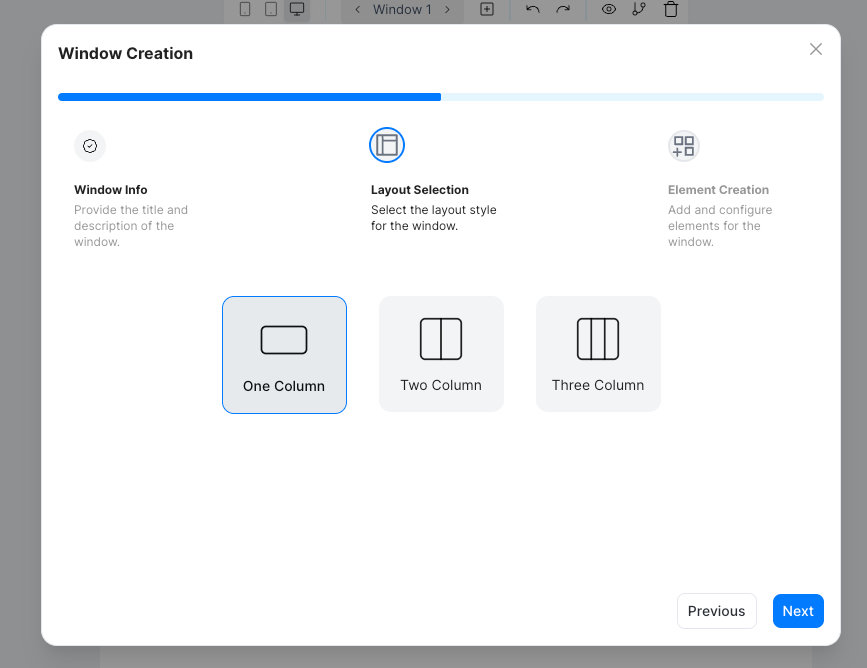Go to the Window Info step
The image size is (867, 668).
pyautogui.click(x=90, y=146)
